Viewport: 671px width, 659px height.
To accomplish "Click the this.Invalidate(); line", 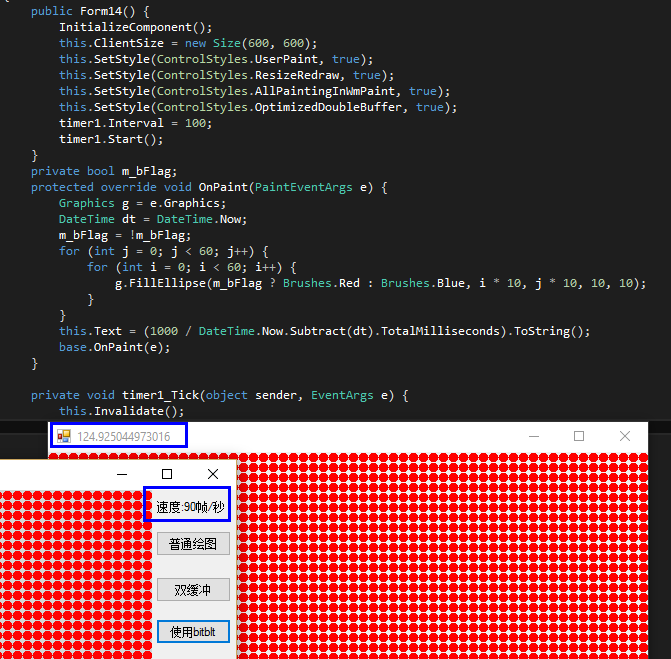I will click(x=122, y=411).
